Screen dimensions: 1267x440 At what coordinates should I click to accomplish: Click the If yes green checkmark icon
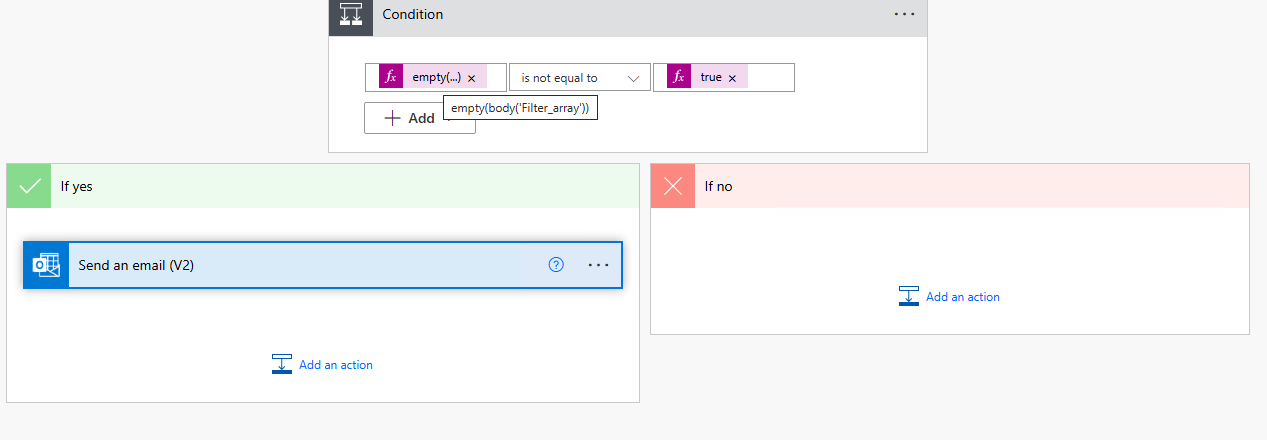[x=29, y=186]
